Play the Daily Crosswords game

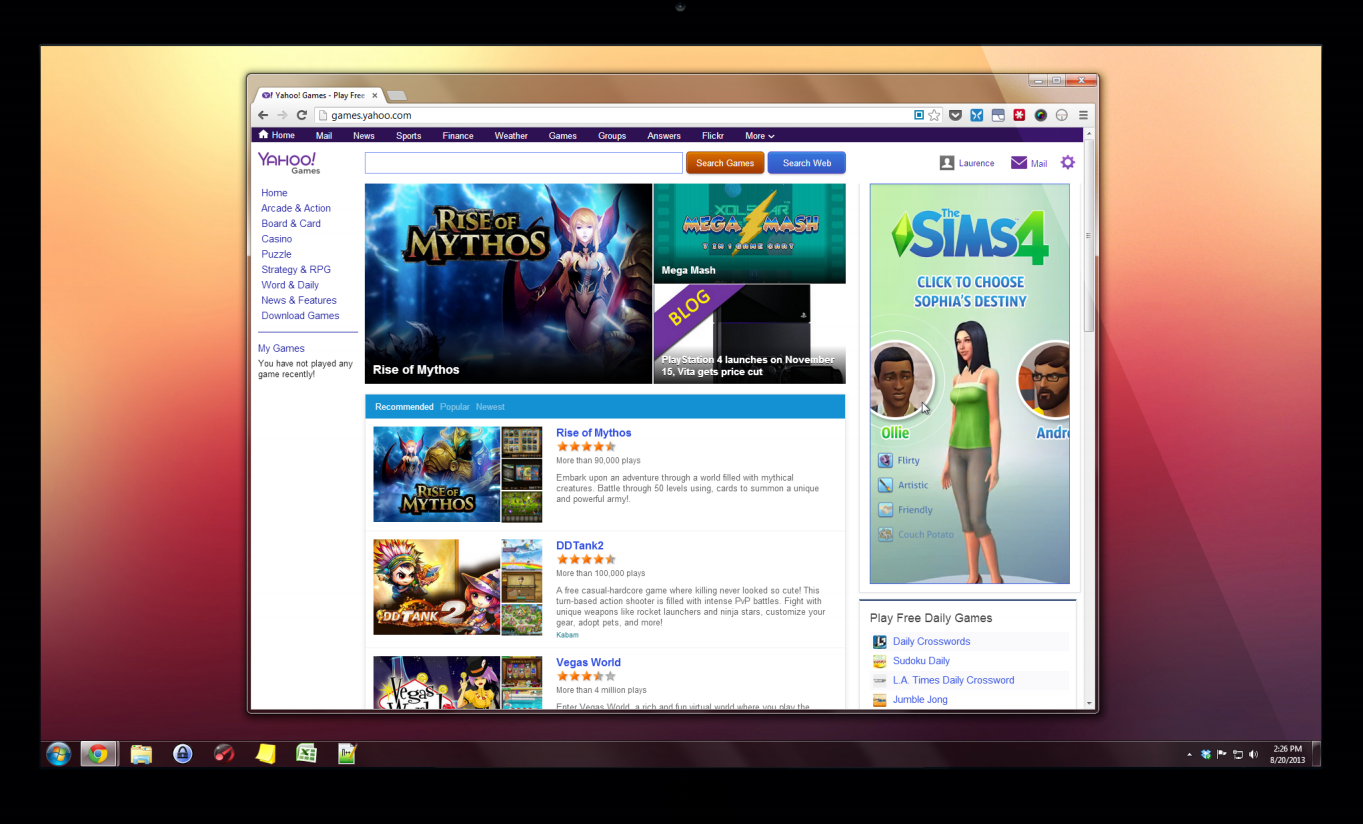[x=931, y=641]
